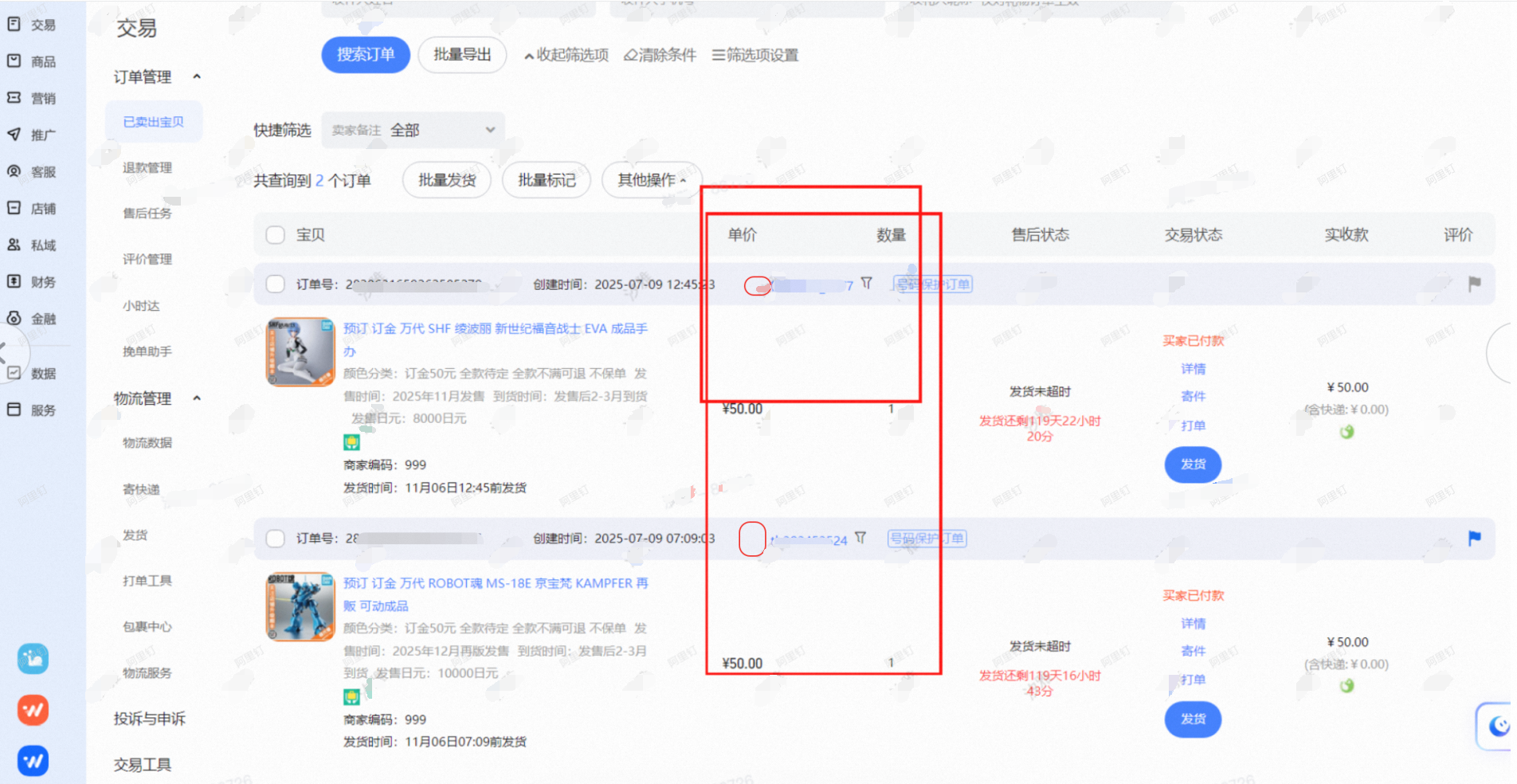Viewport: 1517px width, 784px height.
Task: Click the 批量标记 button
Action: click(547, 180)
